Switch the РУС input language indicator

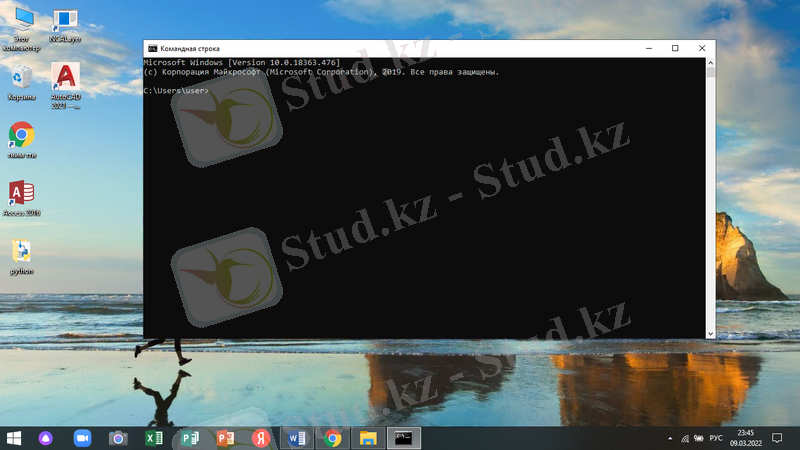pyautogui.click(x=716, y=438)
